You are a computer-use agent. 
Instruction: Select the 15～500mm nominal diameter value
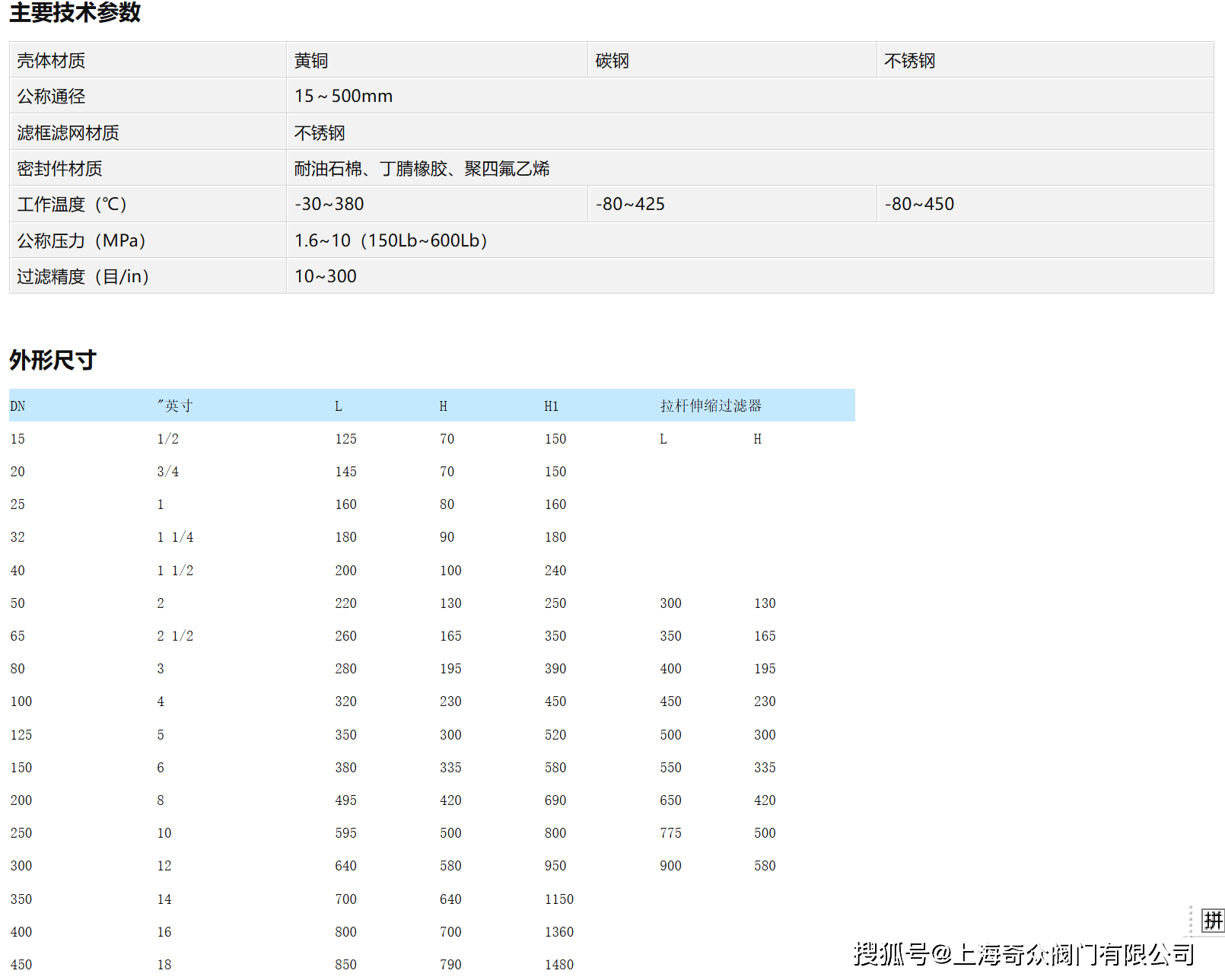[343, 96]
